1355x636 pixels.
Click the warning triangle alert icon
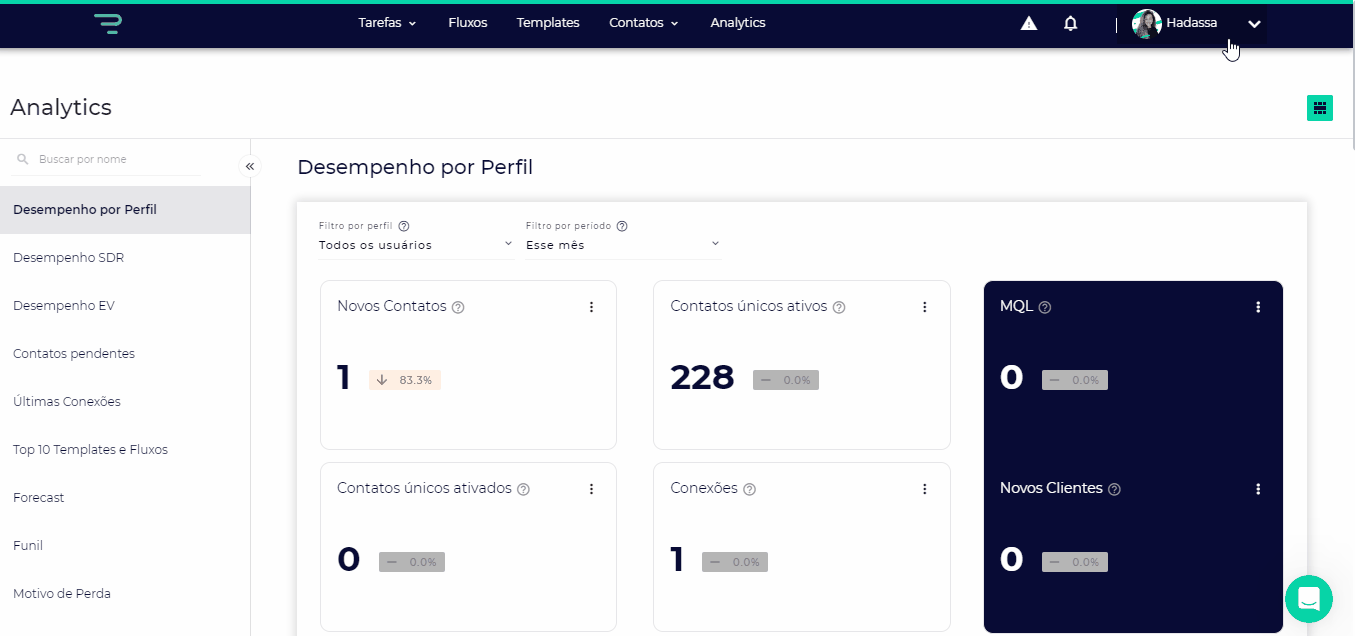click(1028, 23)
